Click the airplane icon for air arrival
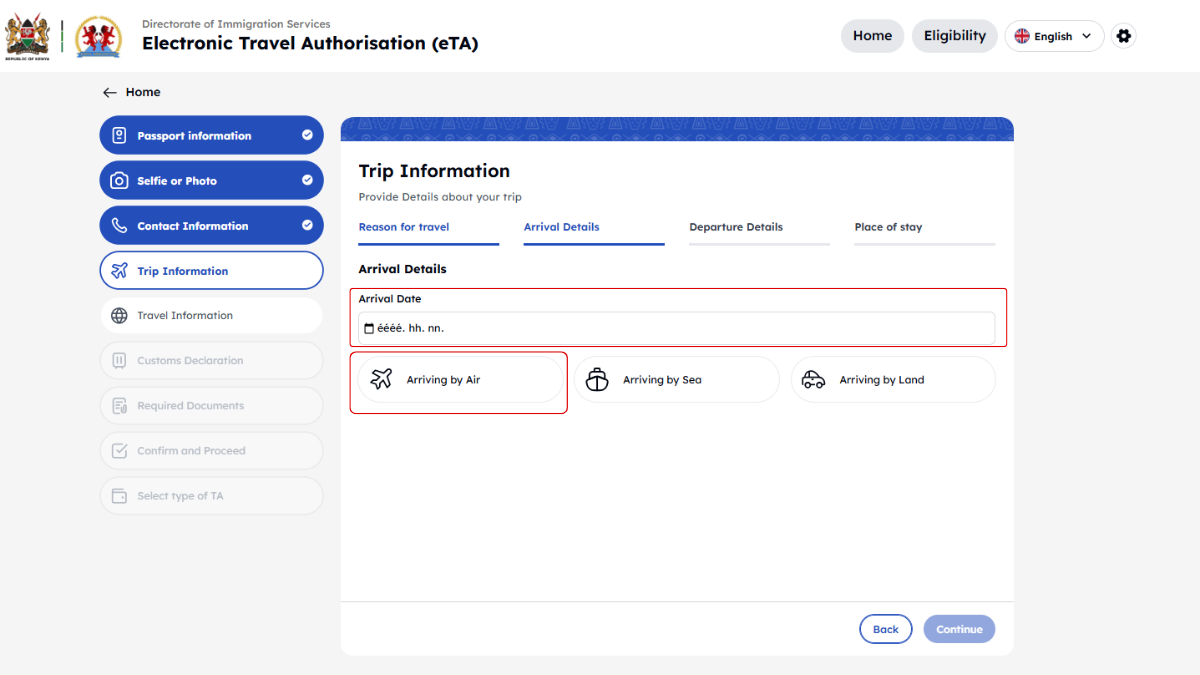The height and width of the screenshot is (675, 1200). click(x=381, y=380)
